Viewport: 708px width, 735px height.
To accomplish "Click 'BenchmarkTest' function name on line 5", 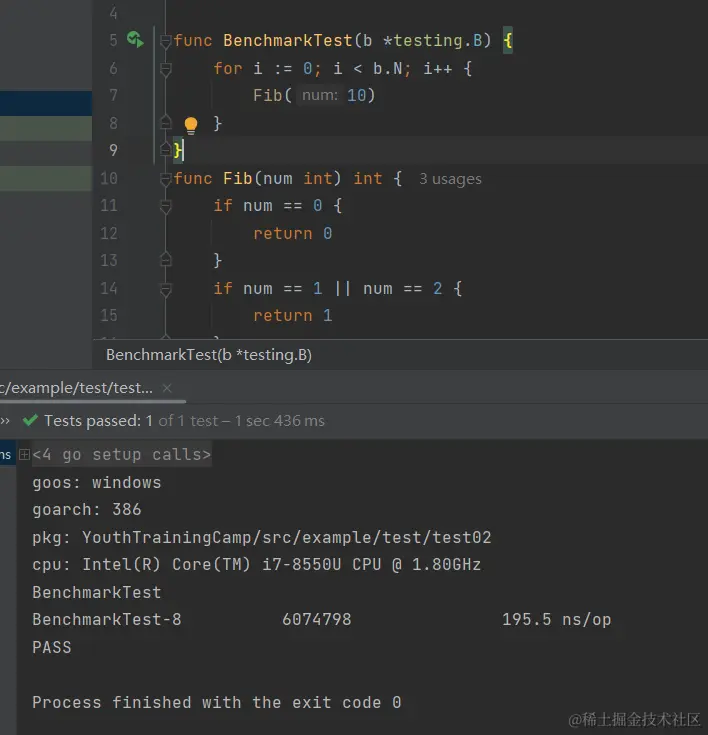I will (287, 40).
